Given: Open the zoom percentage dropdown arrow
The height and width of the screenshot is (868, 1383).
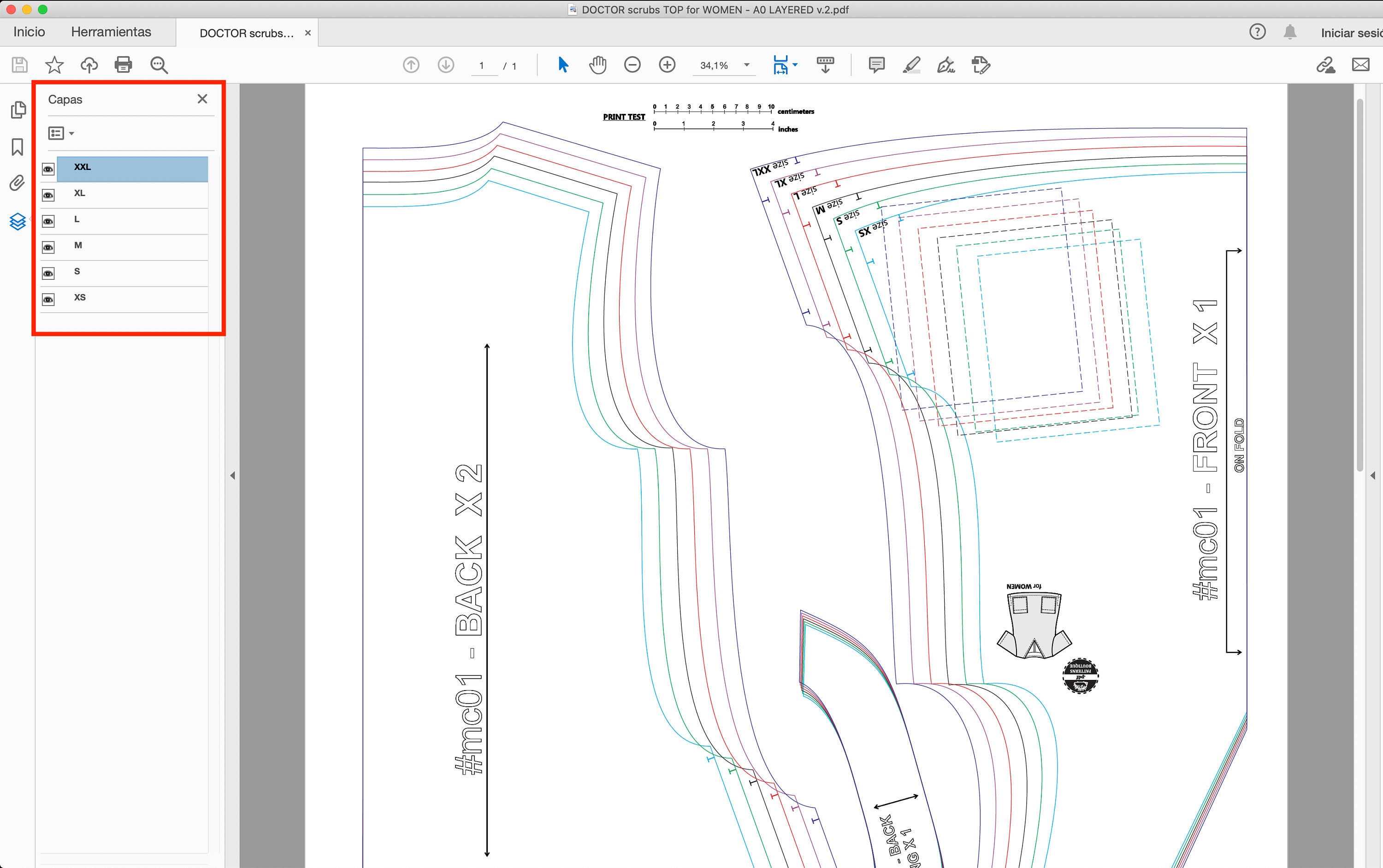Looking at the screenshot, I should coord(747,65).
